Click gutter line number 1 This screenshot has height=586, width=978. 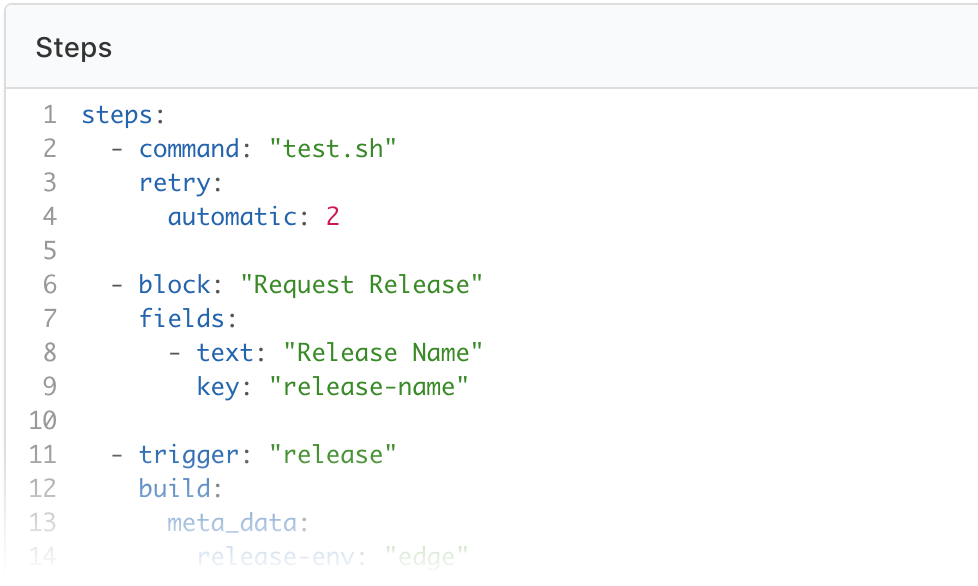point(49,115)
